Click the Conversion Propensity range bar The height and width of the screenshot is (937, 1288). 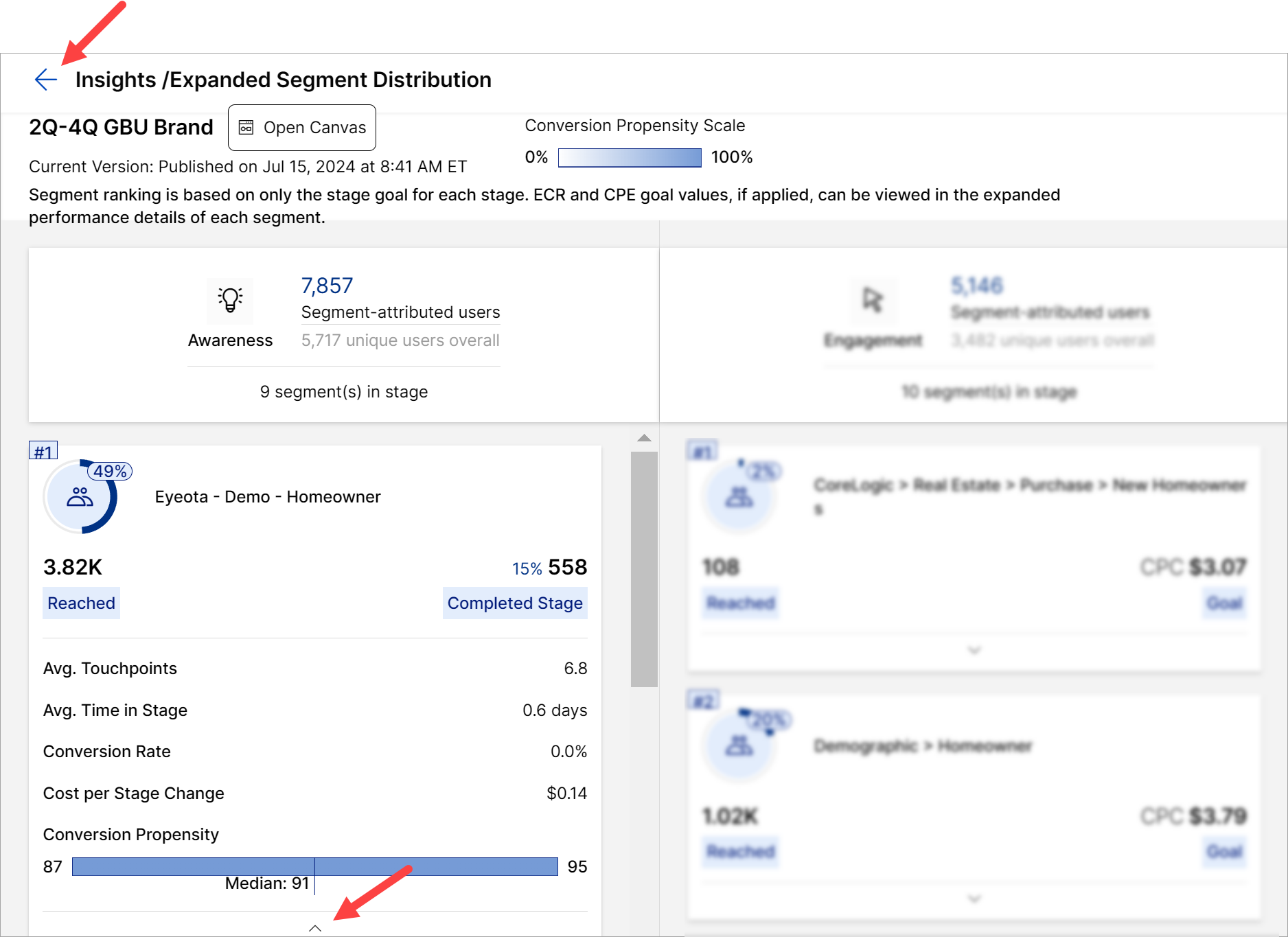click(314, 866)
